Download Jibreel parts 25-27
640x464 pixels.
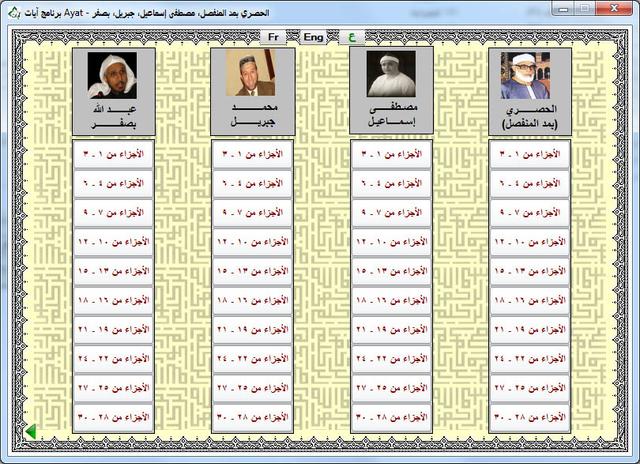(x=253, y=388)
